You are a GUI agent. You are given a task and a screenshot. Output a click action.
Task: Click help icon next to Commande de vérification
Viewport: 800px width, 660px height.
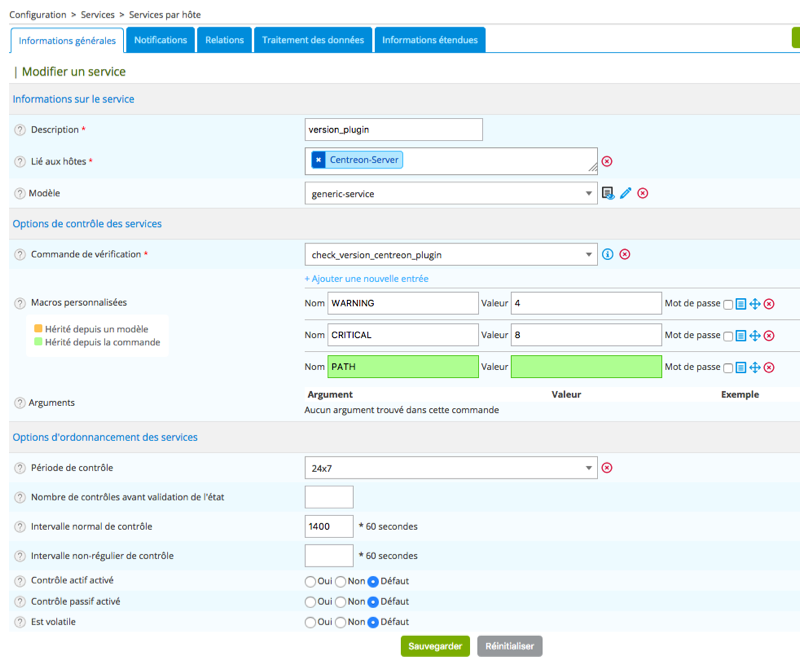point(20,255)
